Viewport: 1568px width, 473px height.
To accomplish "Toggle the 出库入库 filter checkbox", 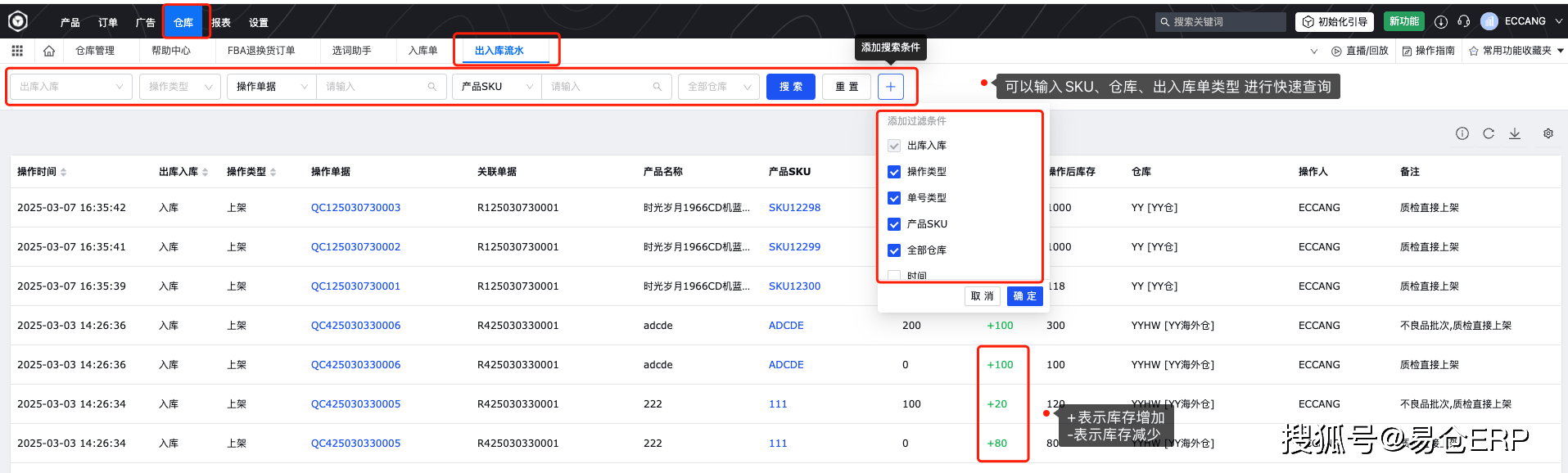I will tap(894, 146).
